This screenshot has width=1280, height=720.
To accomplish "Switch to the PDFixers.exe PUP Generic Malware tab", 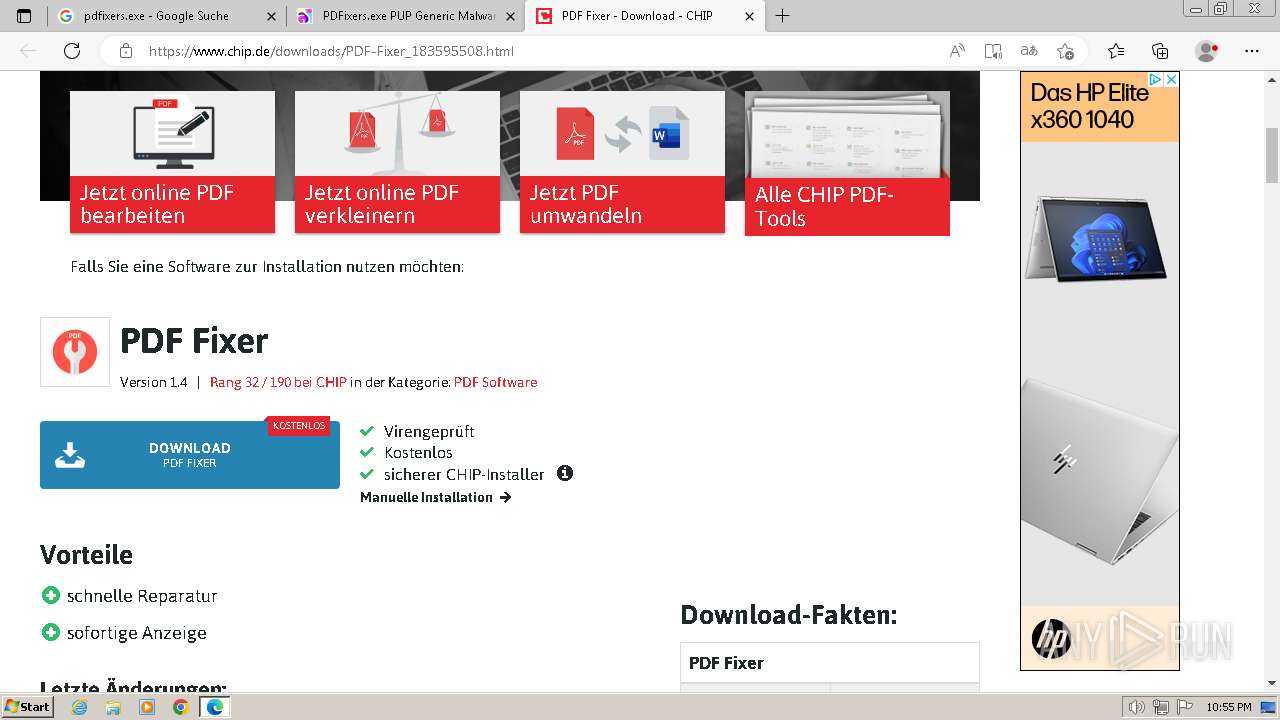I will pos(406,16).
